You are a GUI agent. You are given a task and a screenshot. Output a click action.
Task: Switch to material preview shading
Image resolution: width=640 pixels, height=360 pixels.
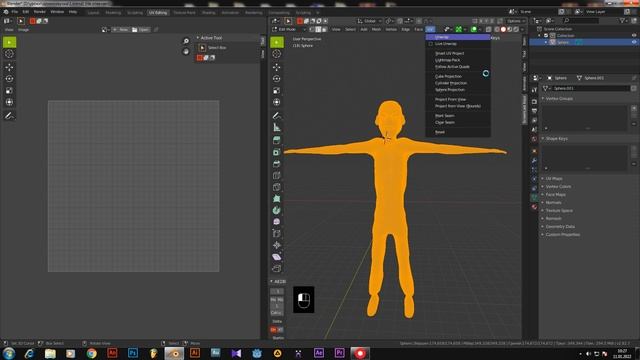(x=509, y=29)
